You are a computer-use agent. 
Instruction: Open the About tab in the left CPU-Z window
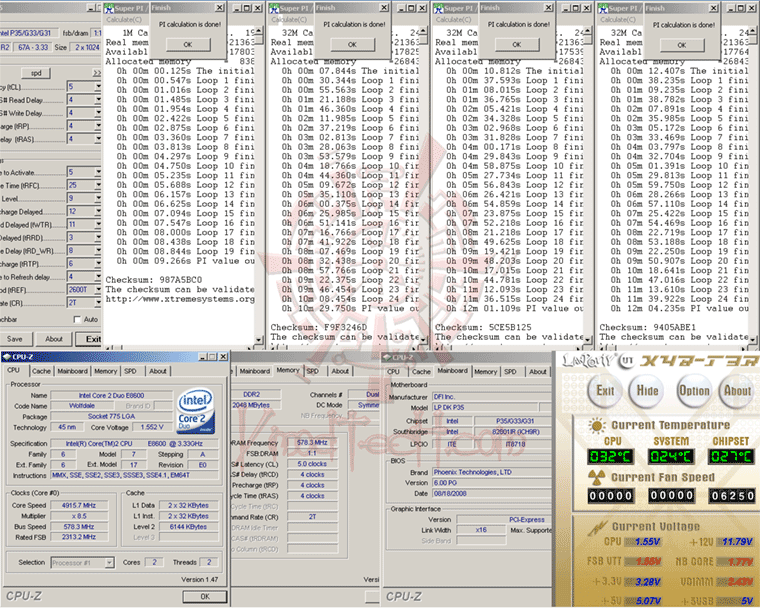[158, 371]
